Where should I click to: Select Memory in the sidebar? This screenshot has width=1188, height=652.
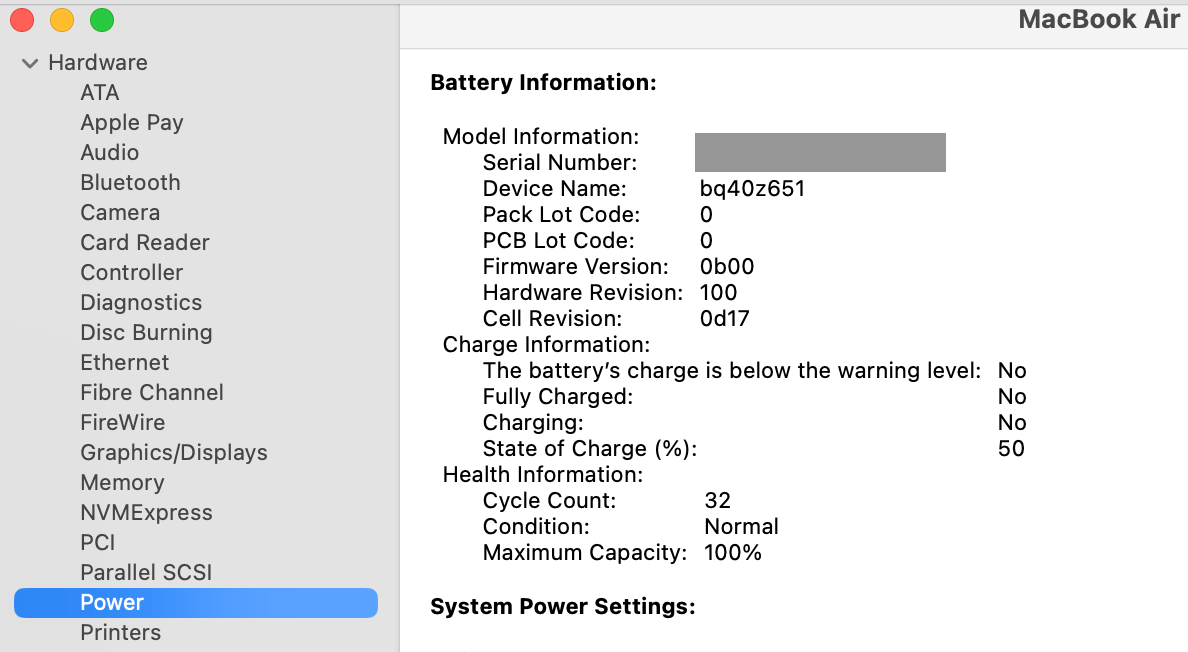click(122, 482)
